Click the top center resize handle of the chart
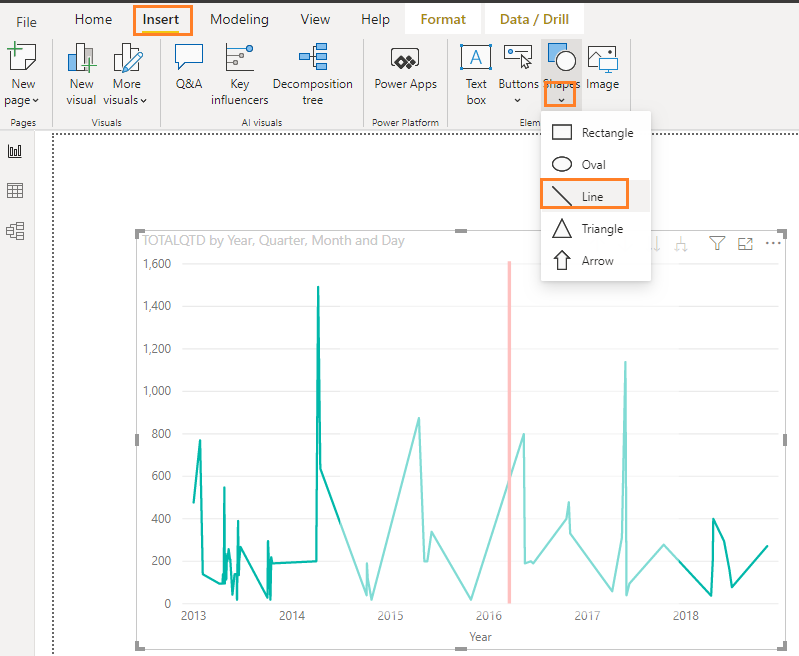Screen dimensions: 799x656 pos(461,231)
